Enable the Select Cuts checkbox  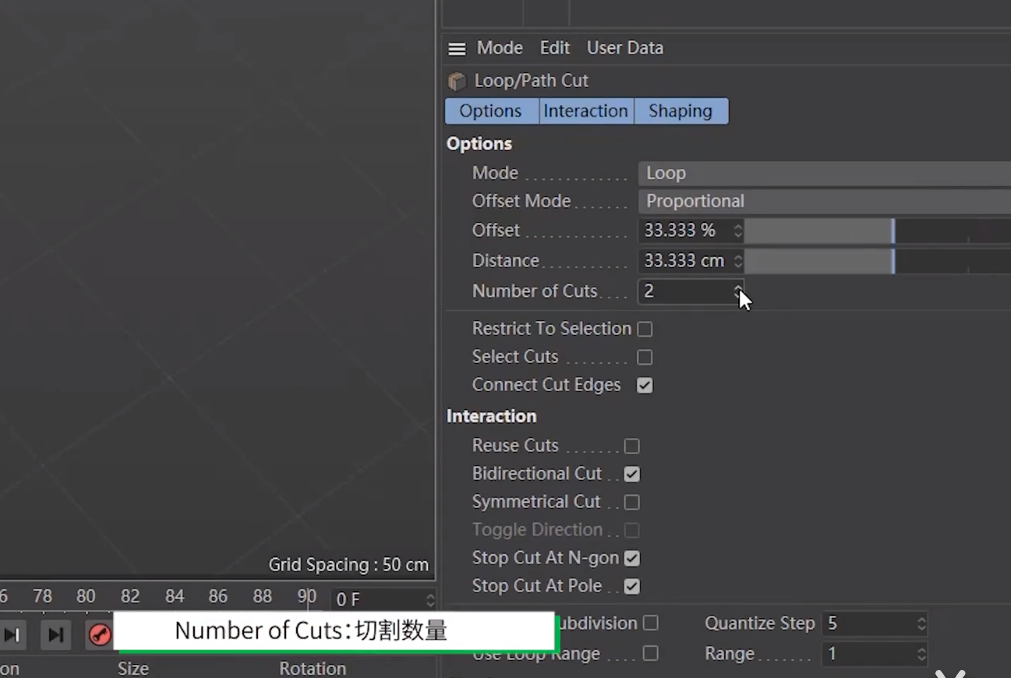tap(645, 357)
